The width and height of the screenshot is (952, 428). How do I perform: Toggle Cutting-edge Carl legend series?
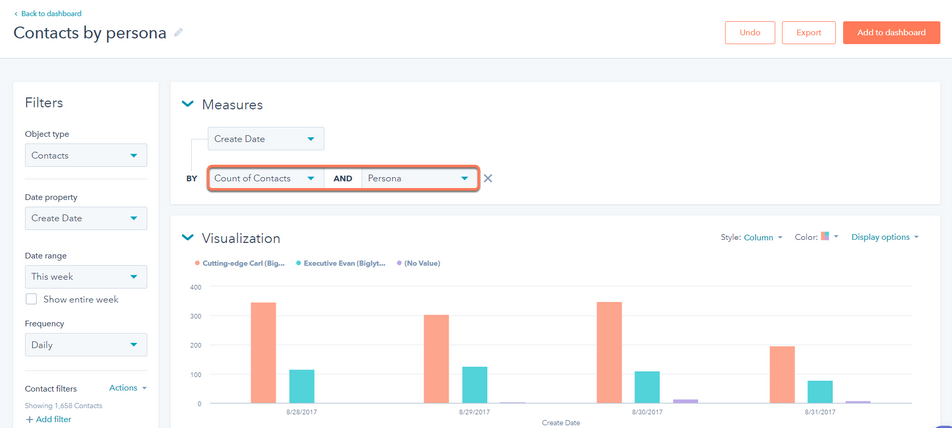coord(240,263)
